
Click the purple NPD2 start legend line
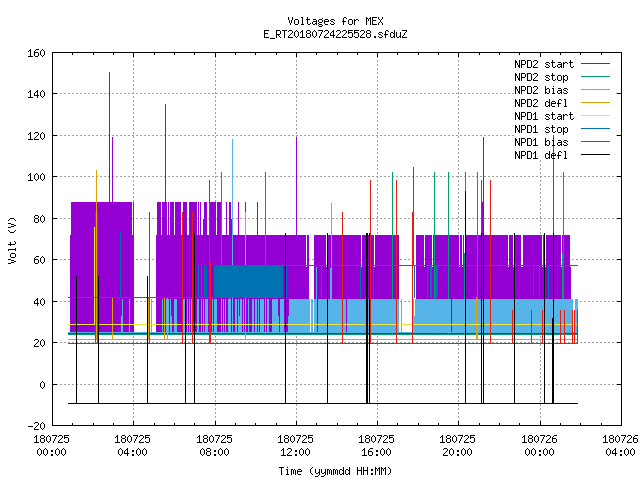point(595,64)
